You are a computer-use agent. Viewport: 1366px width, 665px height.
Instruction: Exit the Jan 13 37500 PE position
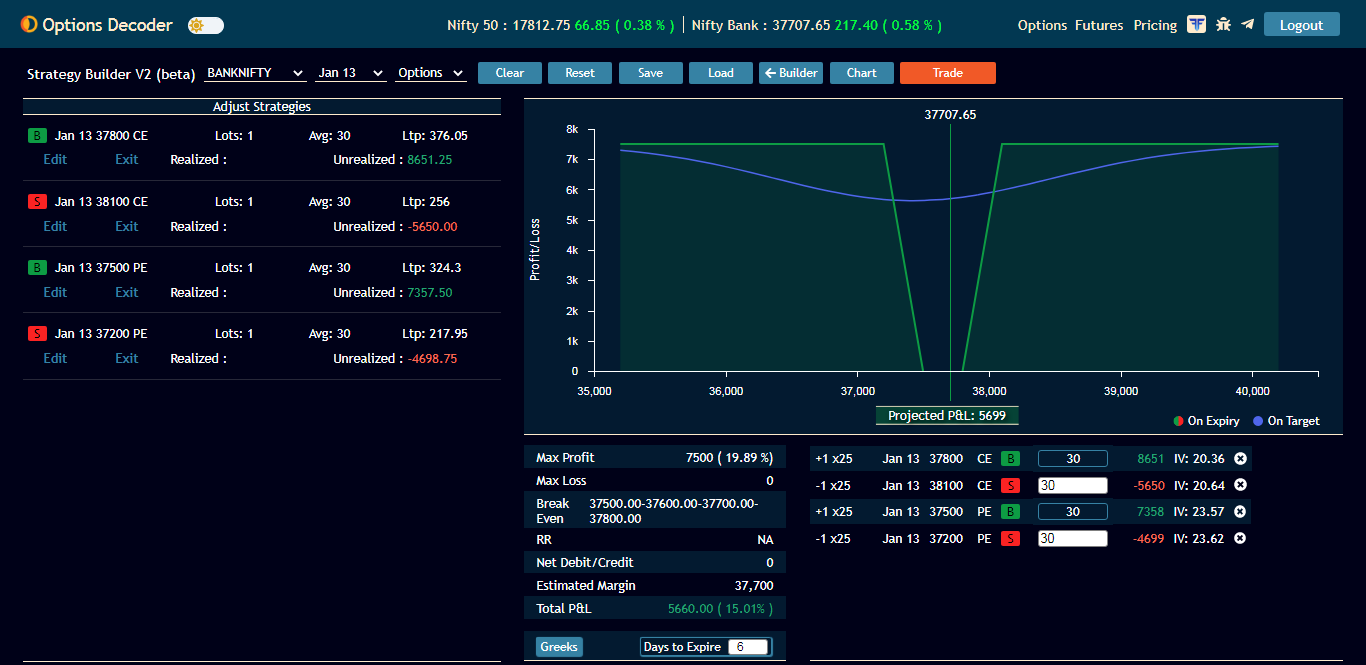pyautogui.click(x=127, y=292)
